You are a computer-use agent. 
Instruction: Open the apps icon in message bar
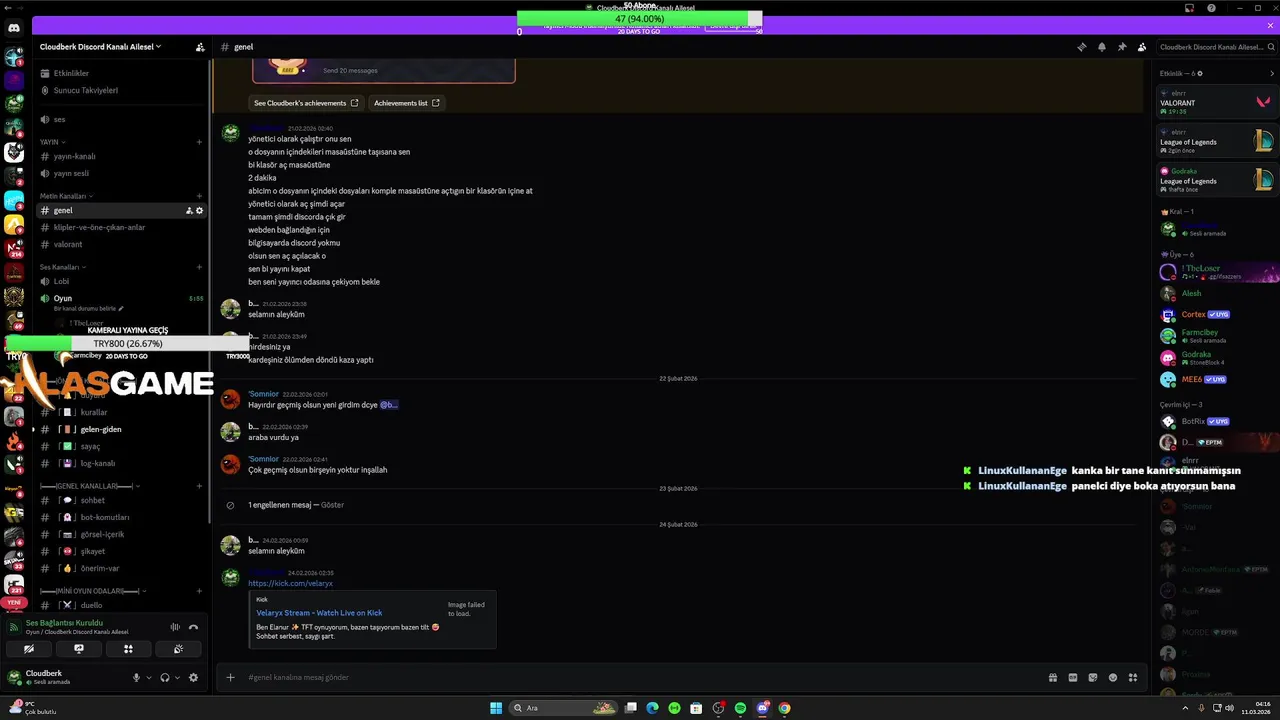1133,677
